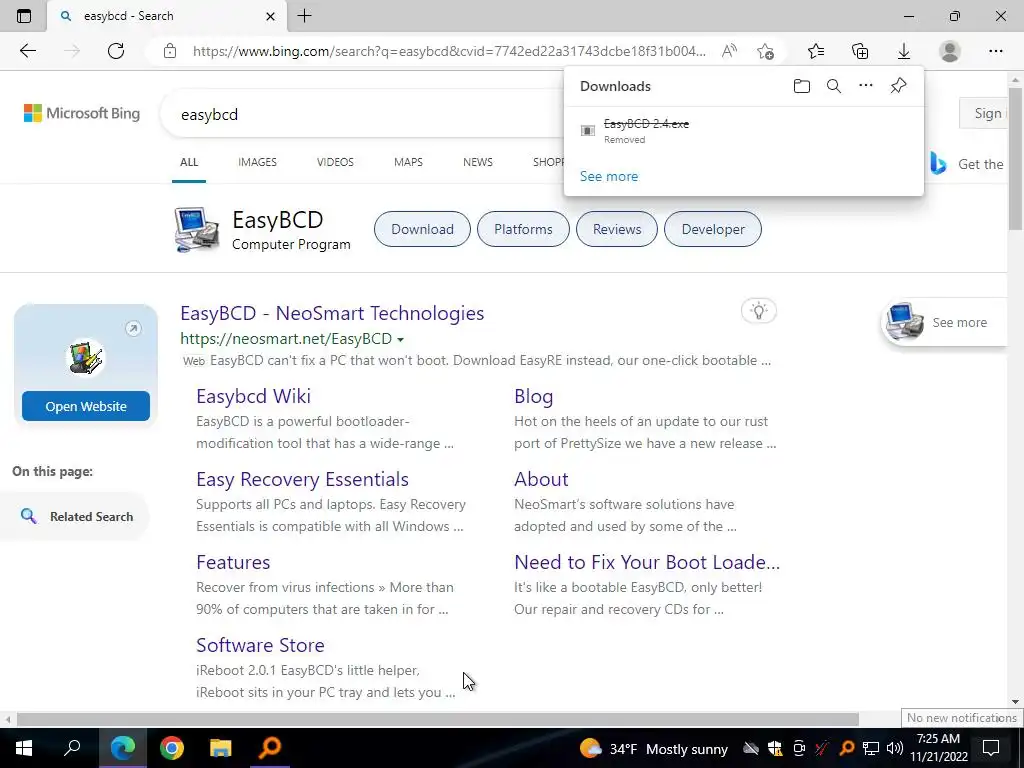The image size is (1024, 768).
Task: Switch to the MAPS tab
Action: coord(408,162)
